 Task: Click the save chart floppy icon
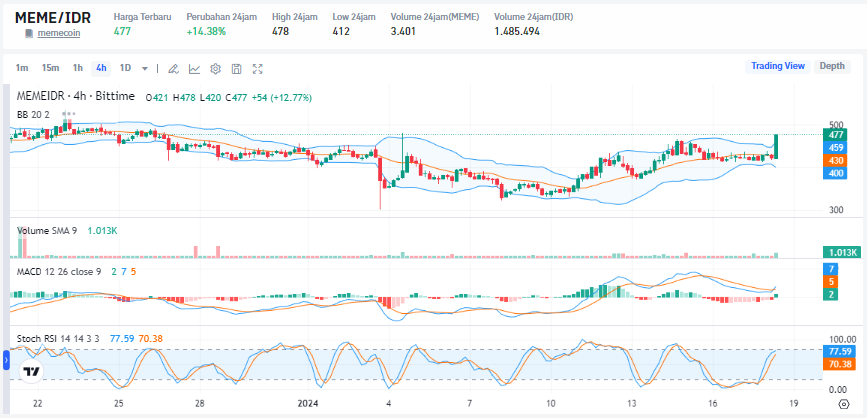(237, 69)
